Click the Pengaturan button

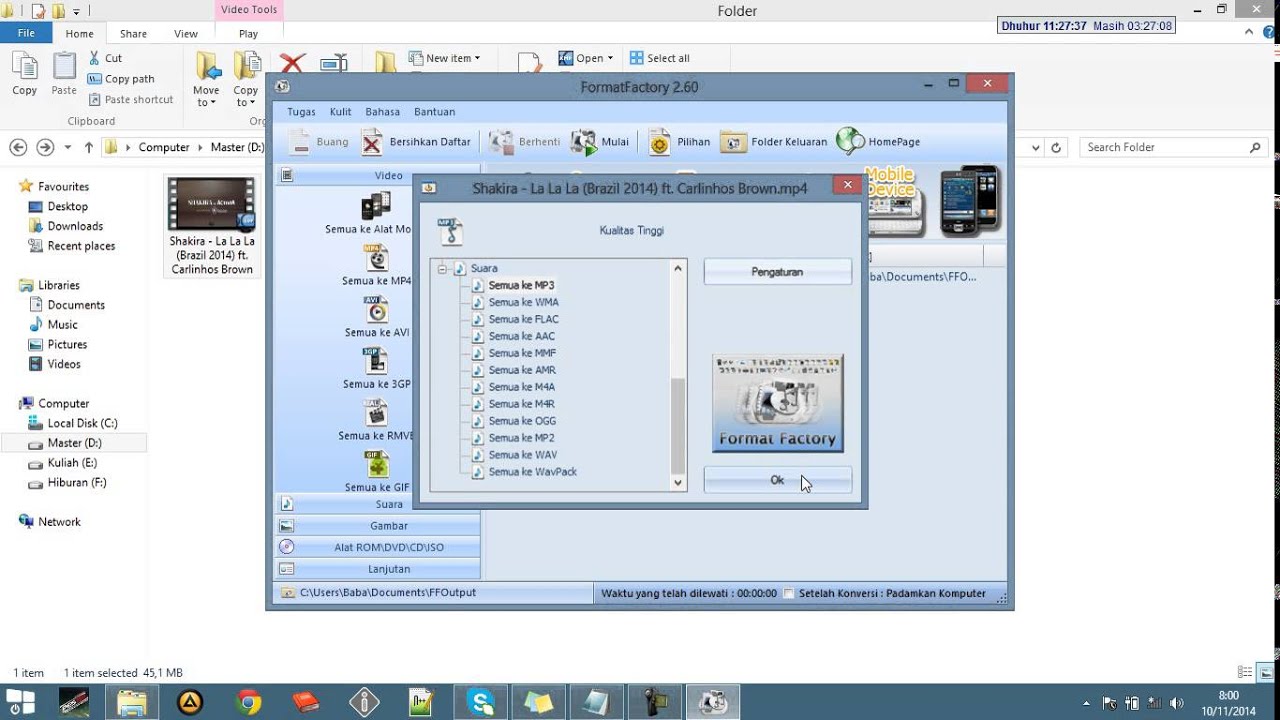pyautogui.click(x=778, y=272)
